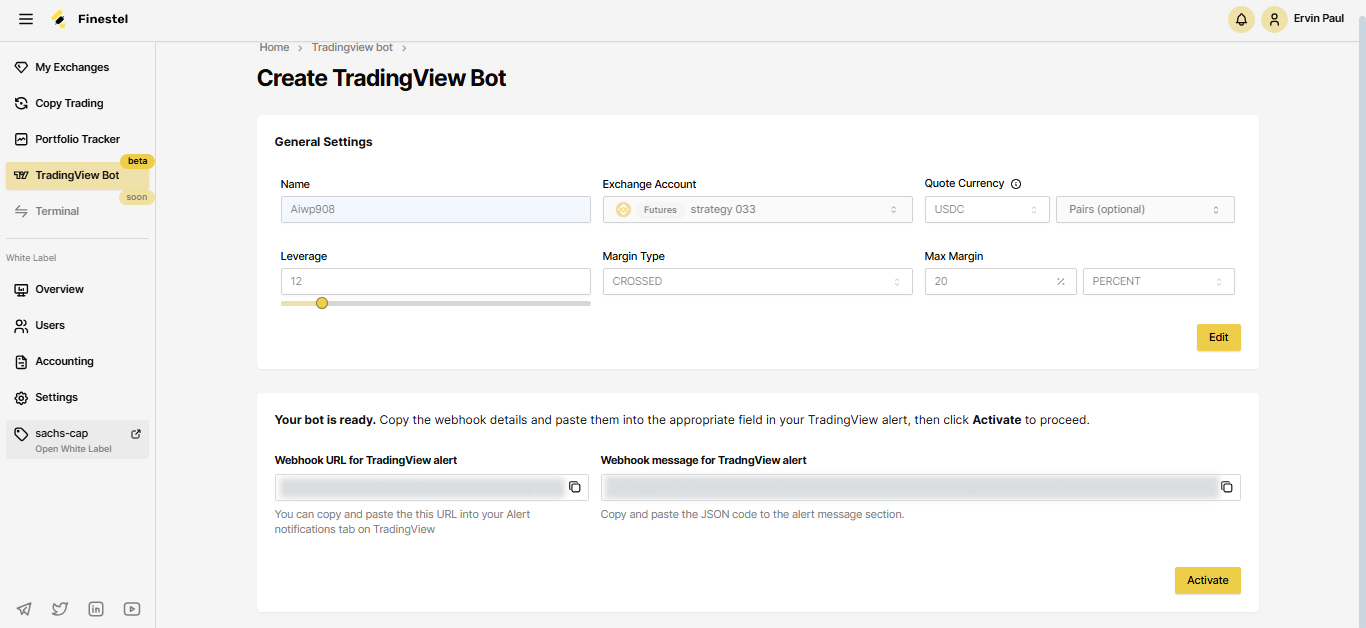Expand the Exchange Account dropdown
Screen dimensions: 1366x628
757,209
